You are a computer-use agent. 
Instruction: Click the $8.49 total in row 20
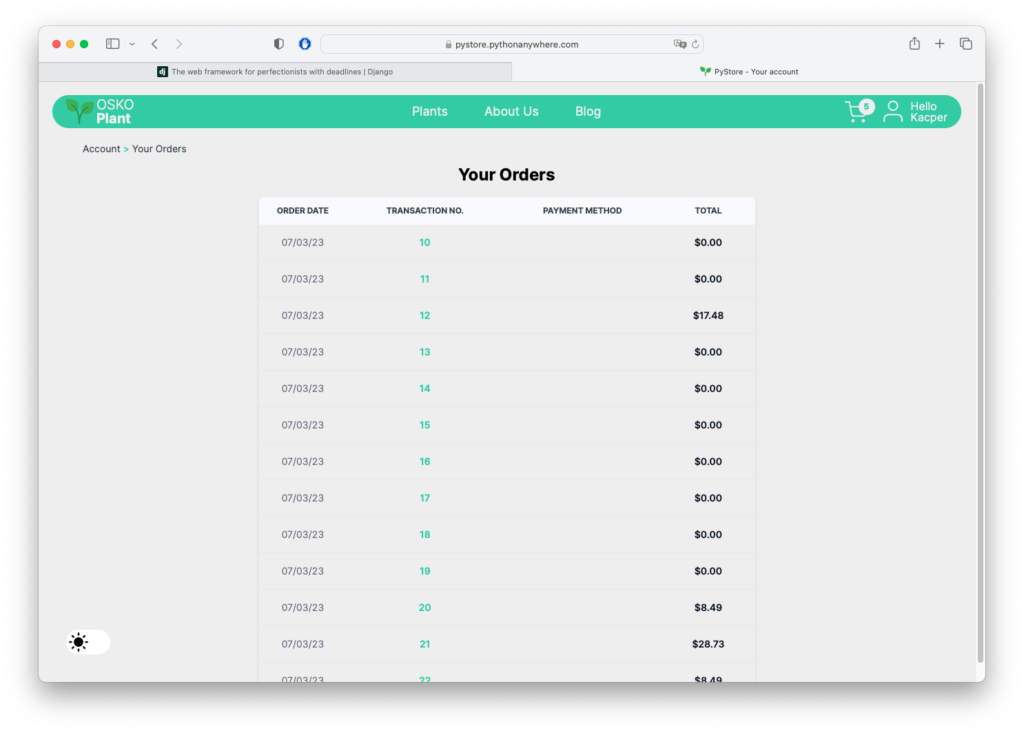708,608
